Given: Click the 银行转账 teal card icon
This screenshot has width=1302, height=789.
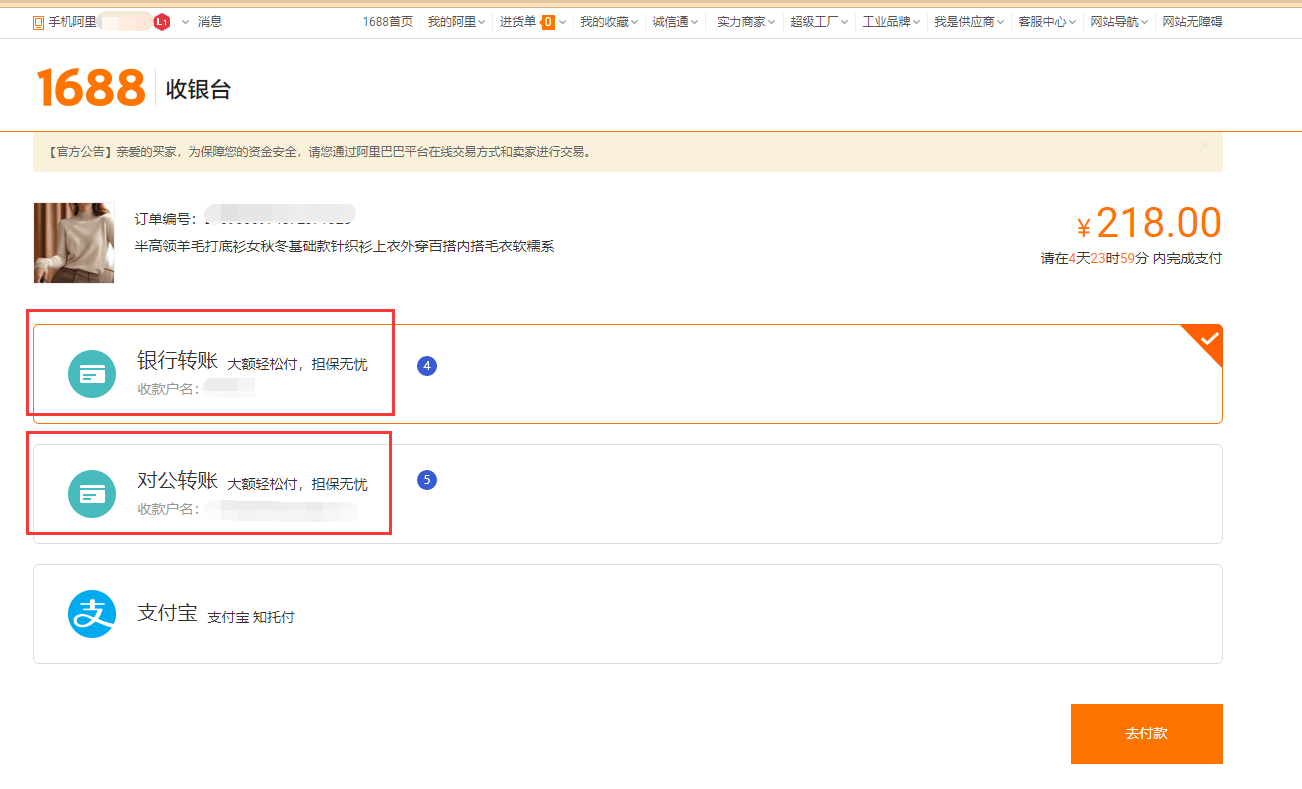Looking at the screenshot, I should tap(92, 374).
